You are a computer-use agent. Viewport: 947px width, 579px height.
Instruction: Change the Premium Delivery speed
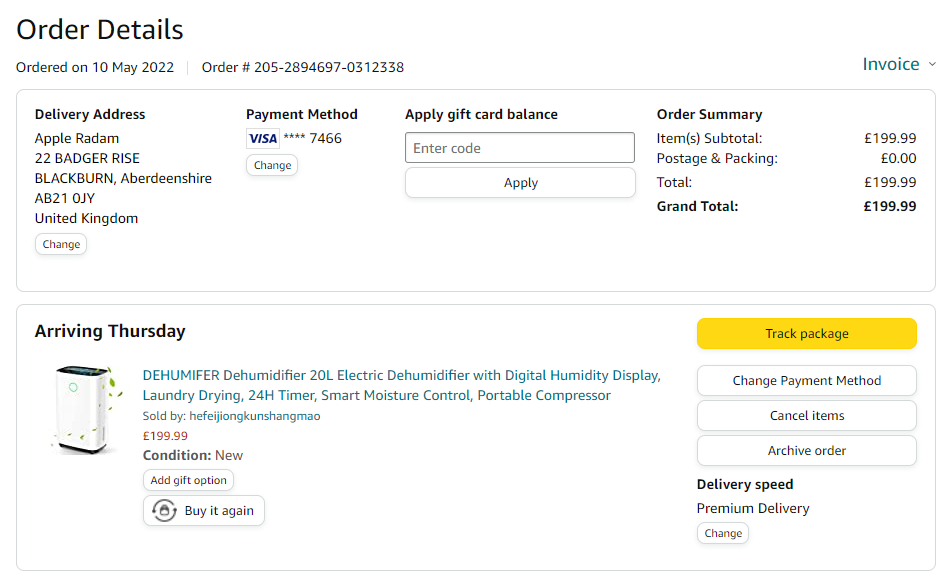tap(723, 533)
